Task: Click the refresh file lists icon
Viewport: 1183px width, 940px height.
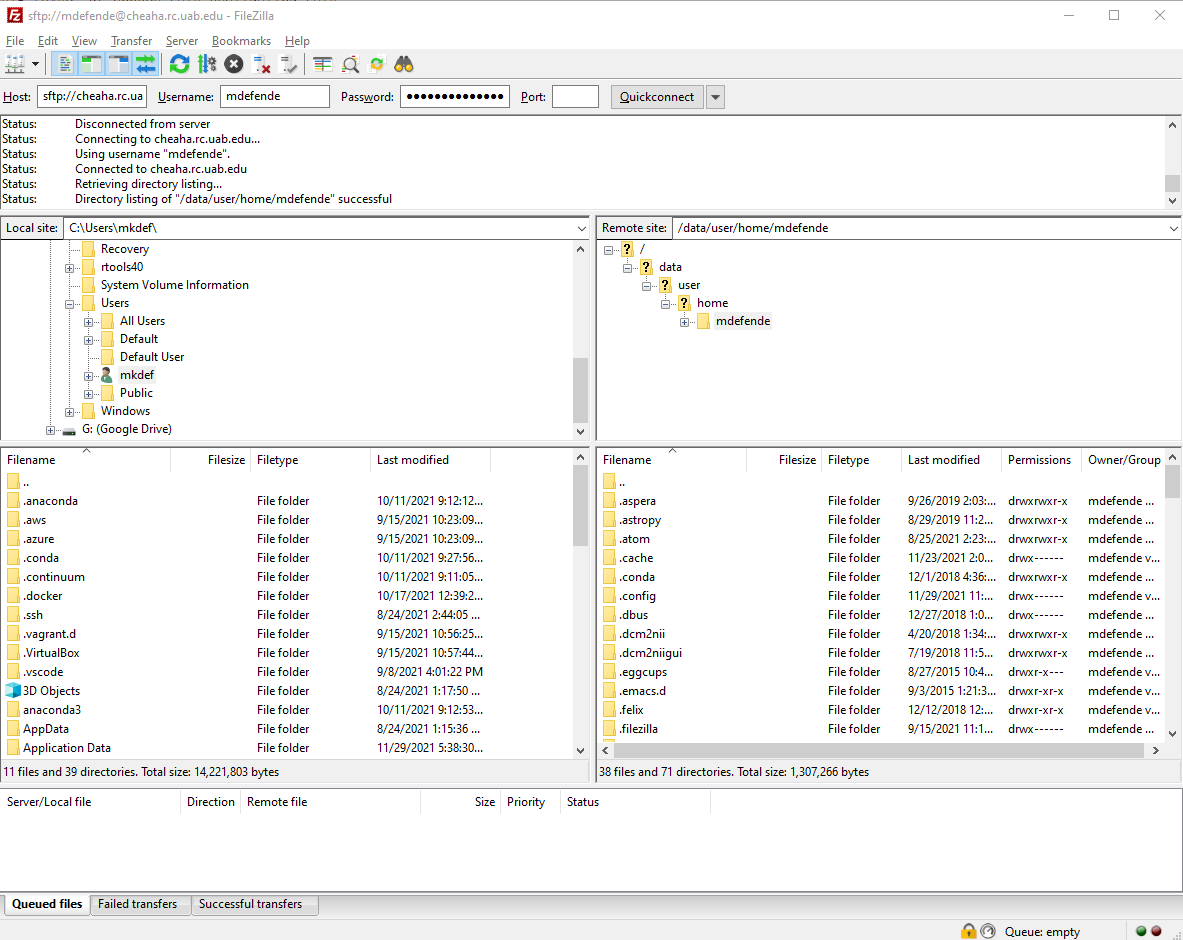Action: tap(179, 64)
